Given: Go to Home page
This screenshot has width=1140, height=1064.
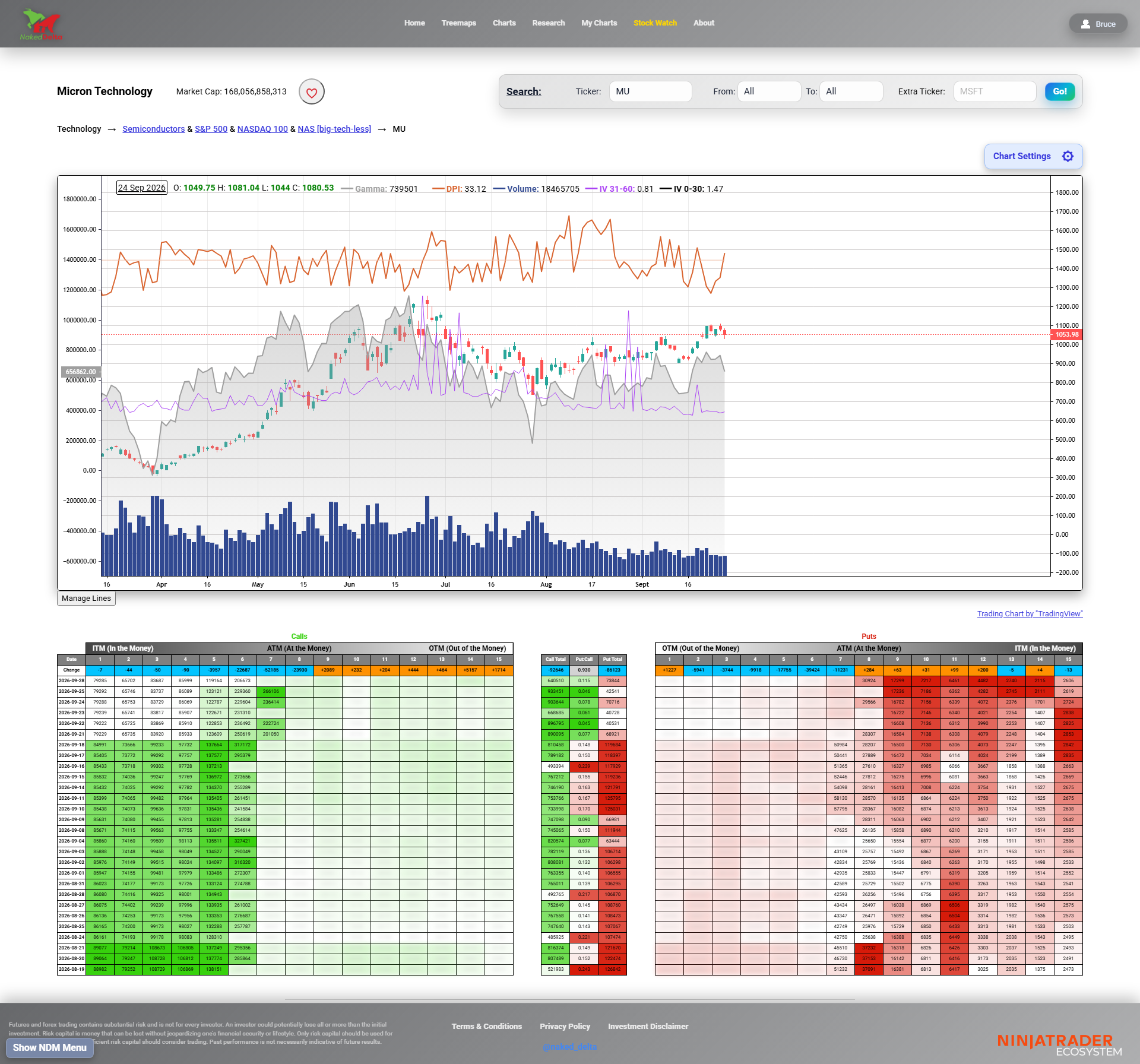Looking at the screenshot, I should coord(414,23).
